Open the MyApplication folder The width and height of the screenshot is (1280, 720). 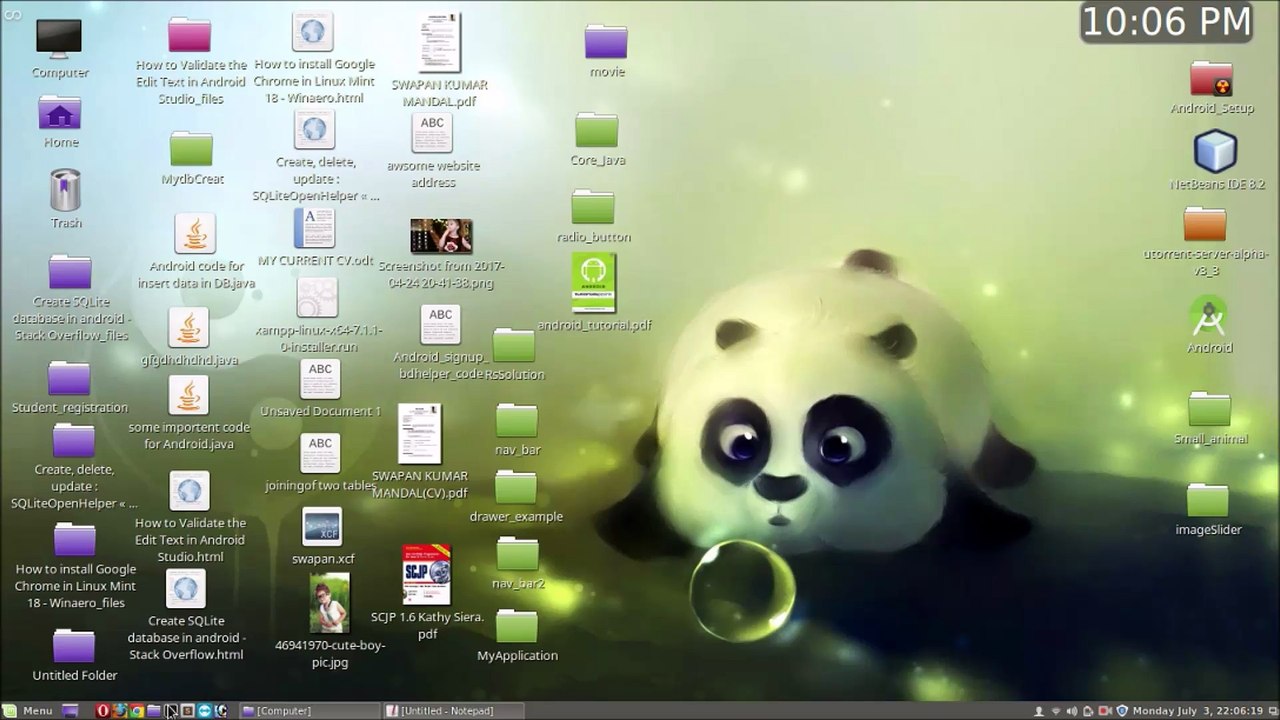point(517,626)
